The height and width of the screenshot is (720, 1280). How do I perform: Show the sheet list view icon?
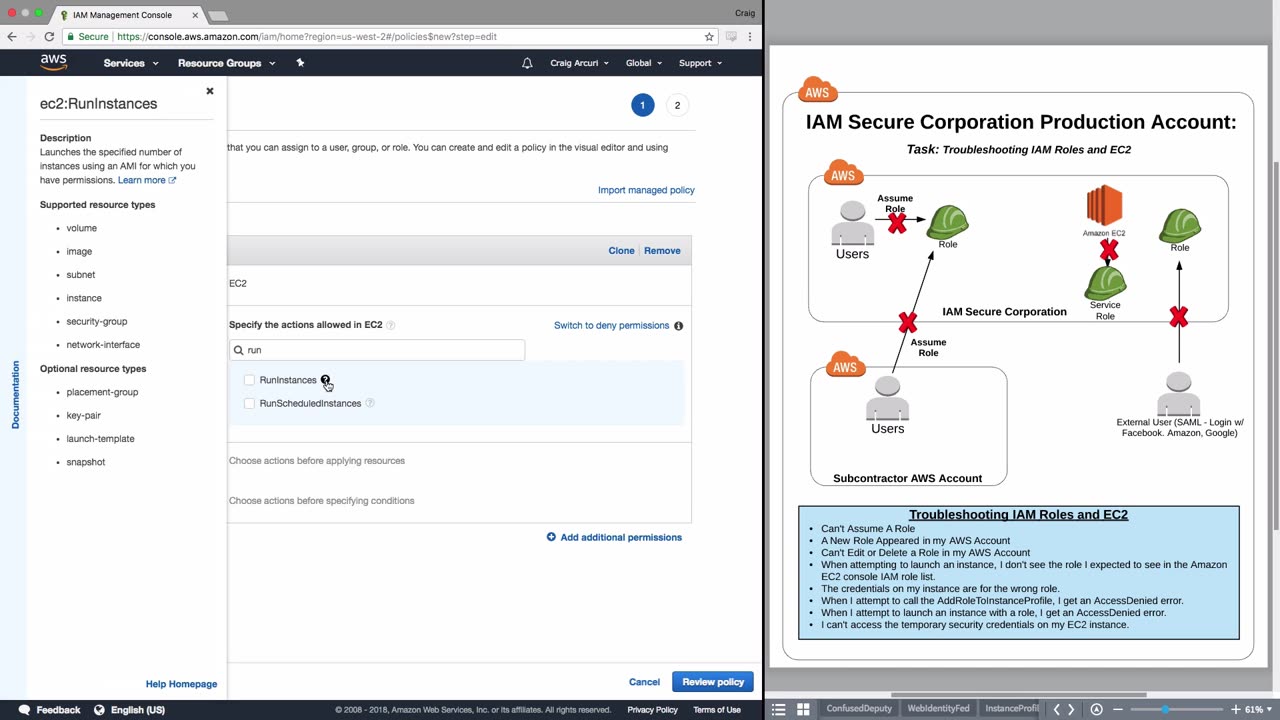click(779, 709)
